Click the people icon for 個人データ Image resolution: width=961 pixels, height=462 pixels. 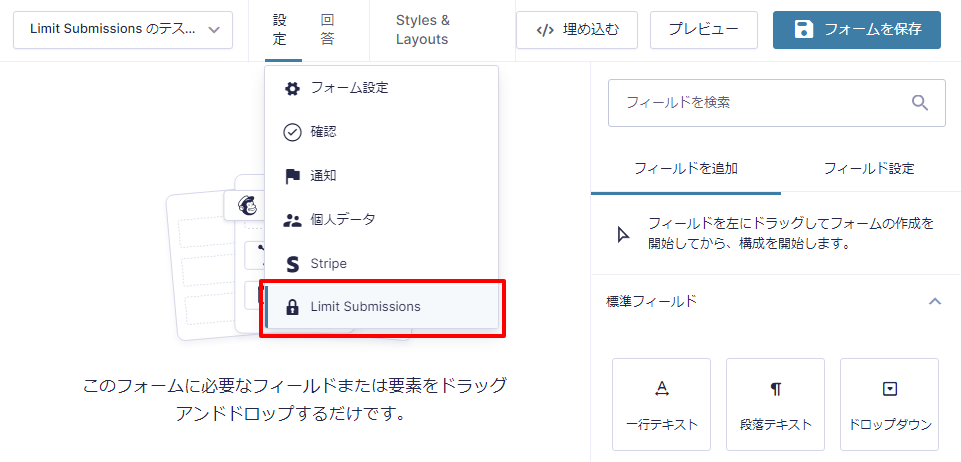click(292, 220)
